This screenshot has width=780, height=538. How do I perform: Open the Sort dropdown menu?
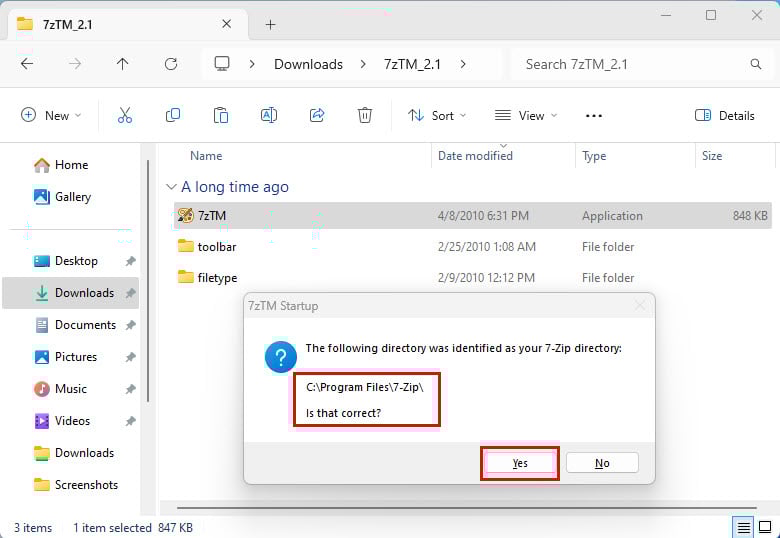pyautogui.click(x=437, y=116)
